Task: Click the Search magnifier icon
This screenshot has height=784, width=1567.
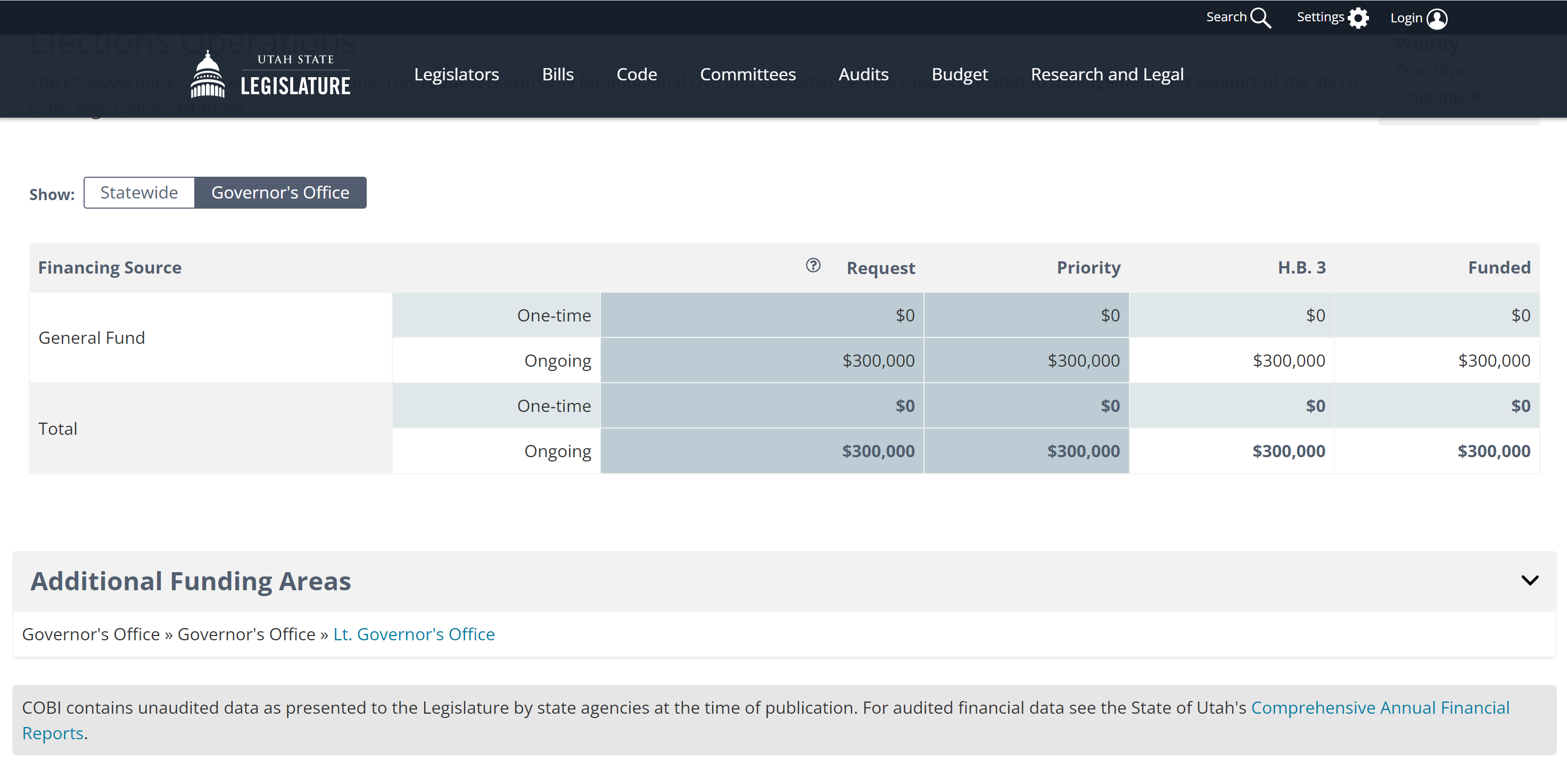Action: pyautogui.click(x=1260, y=18)
